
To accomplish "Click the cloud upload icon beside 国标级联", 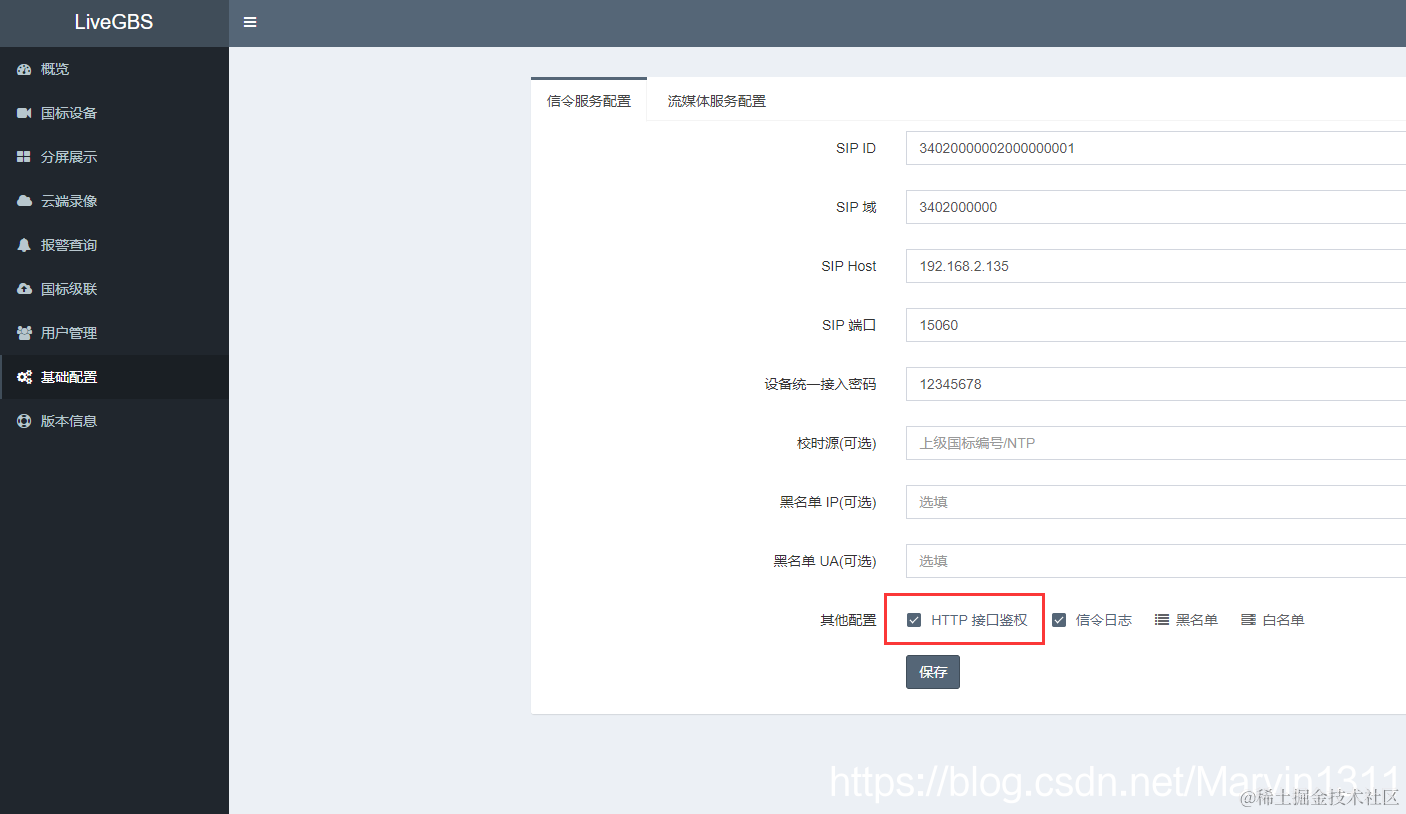I will [x=24, y=289].
